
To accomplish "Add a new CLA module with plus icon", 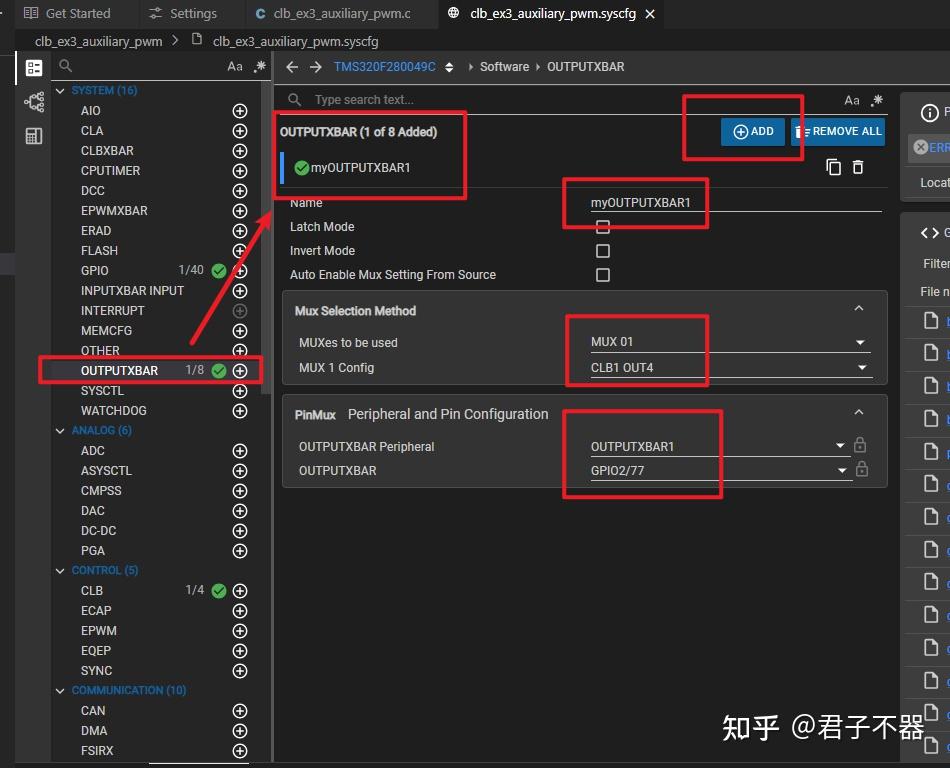I will click(x=240, y=131).
